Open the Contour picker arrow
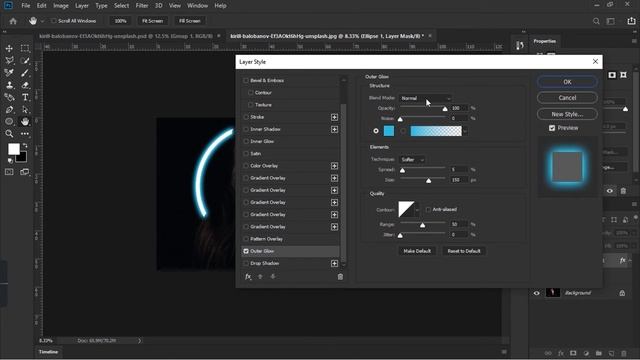Viewport: 640px width, 360px height. click(x=417, y=210)
